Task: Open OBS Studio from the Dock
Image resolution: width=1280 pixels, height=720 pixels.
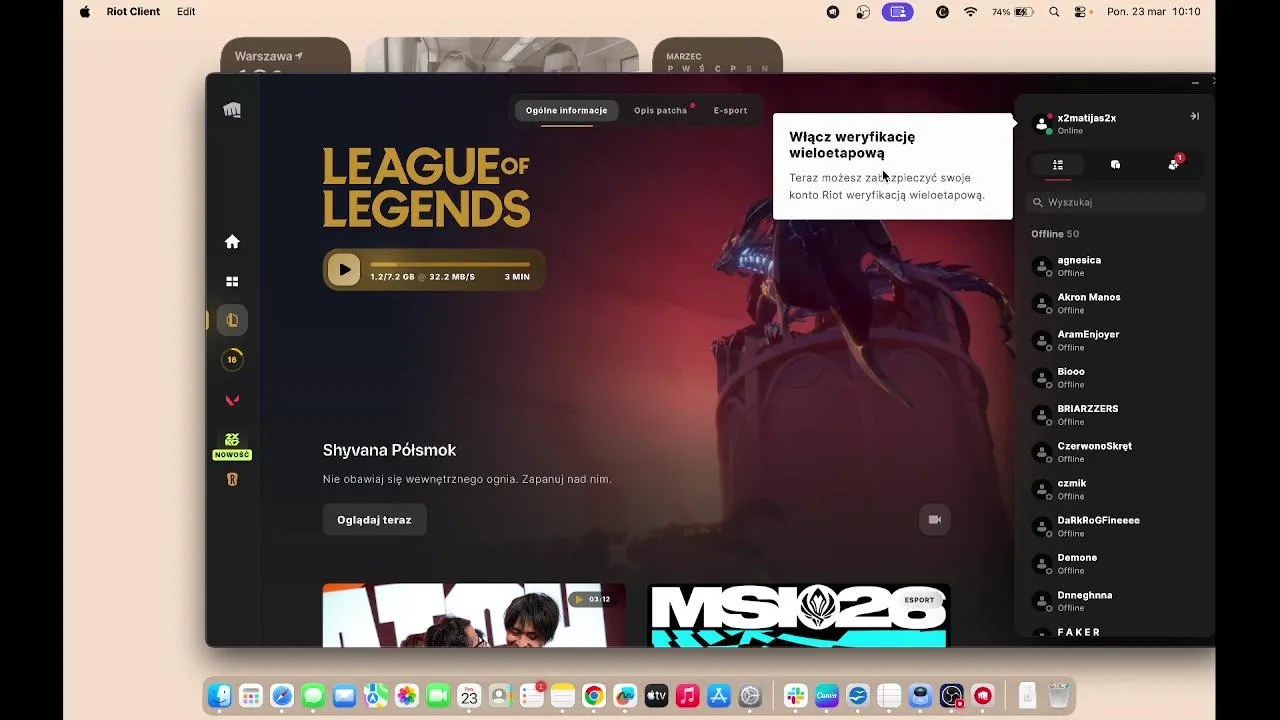Action: pos(952,696)
